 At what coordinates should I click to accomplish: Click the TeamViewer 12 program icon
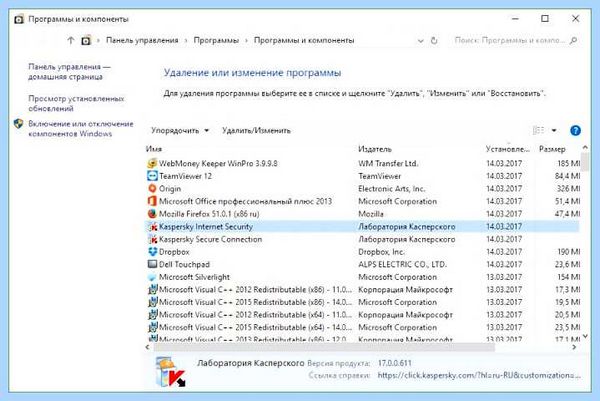152,176
